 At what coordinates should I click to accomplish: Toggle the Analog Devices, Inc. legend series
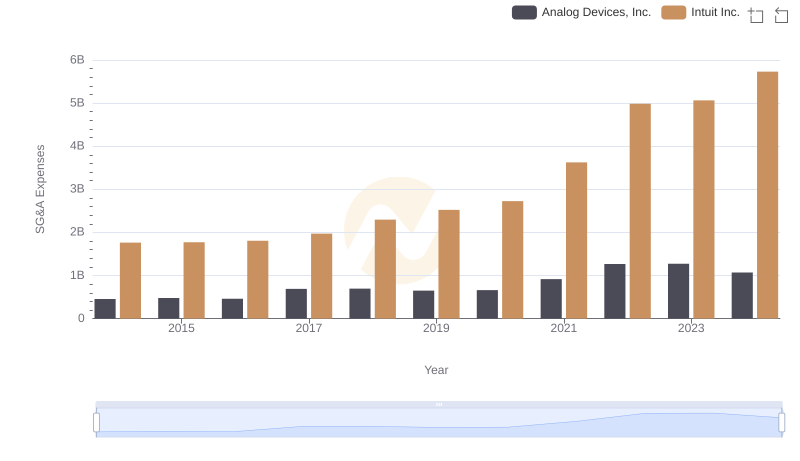582,12
